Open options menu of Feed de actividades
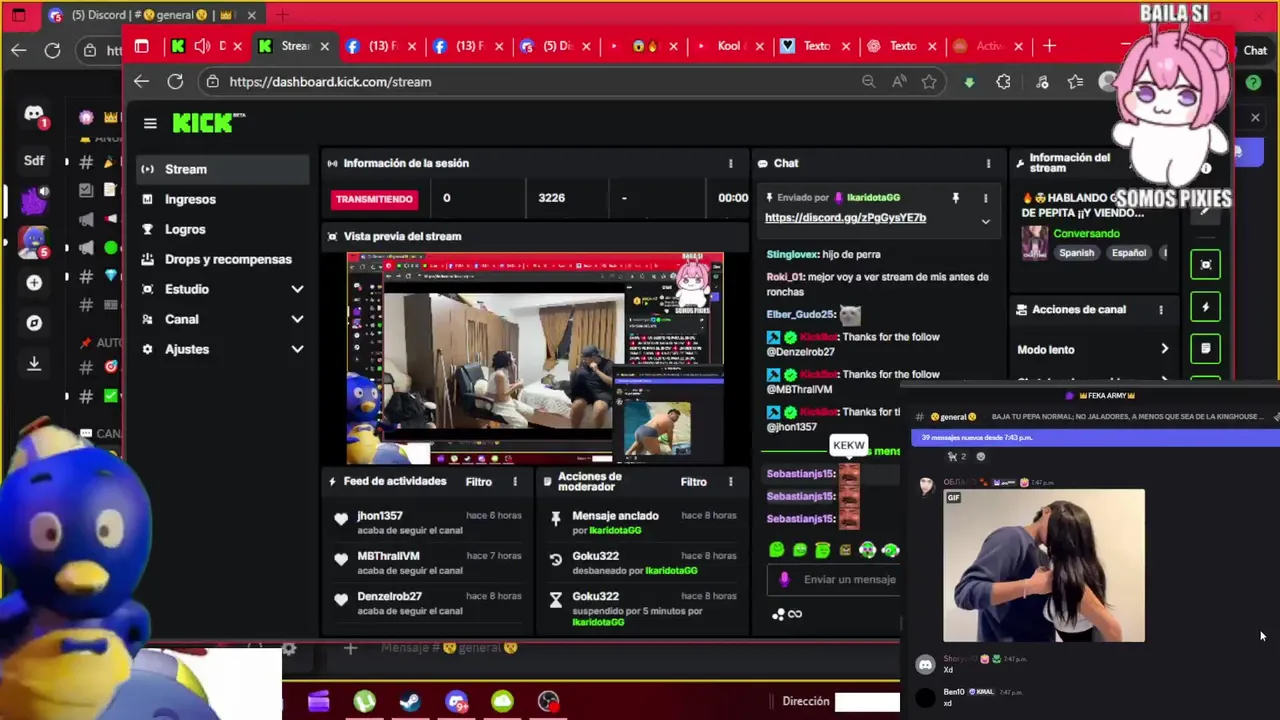 [515, 481]
